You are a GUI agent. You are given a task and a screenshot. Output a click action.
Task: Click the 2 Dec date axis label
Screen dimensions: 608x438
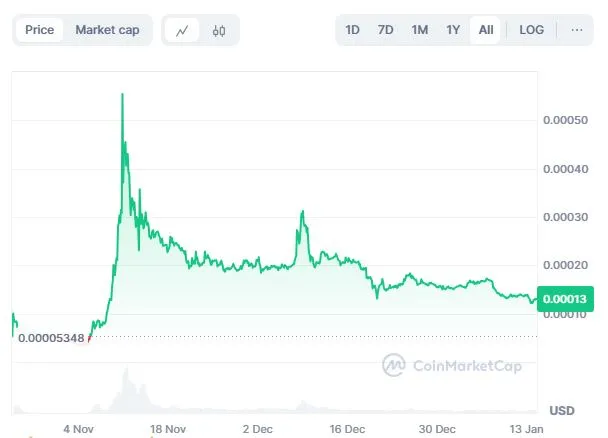(x=257, y=429)
